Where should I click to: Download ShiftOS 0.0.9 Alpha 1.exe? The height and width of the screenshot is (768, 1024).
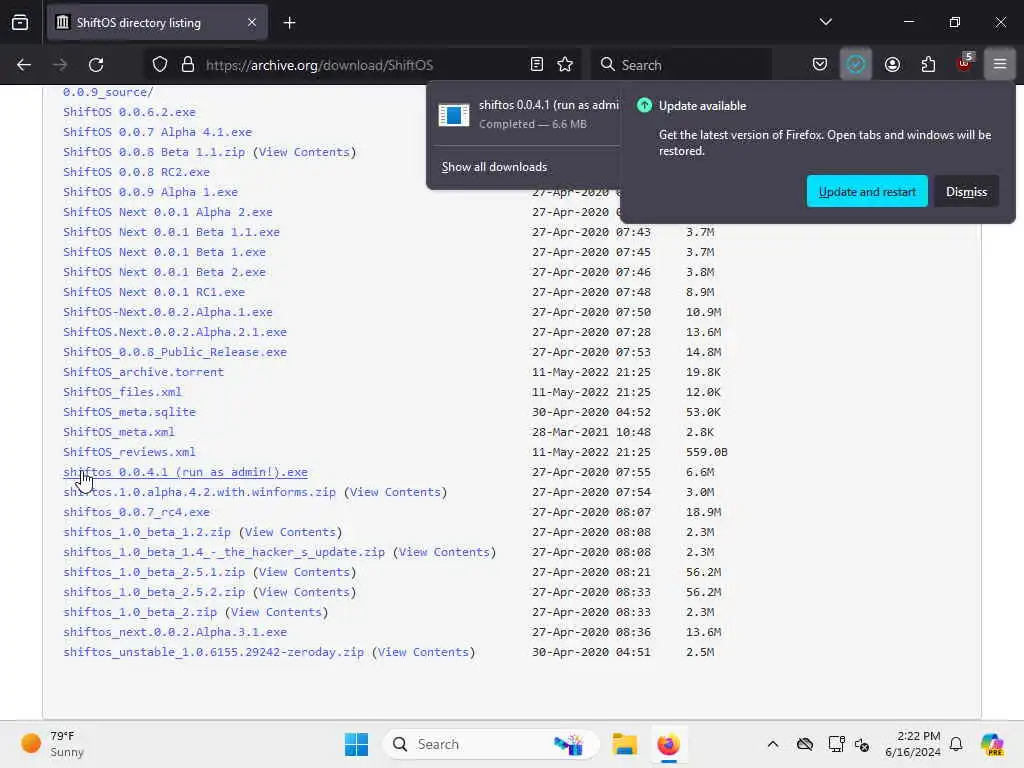point(150,192)
